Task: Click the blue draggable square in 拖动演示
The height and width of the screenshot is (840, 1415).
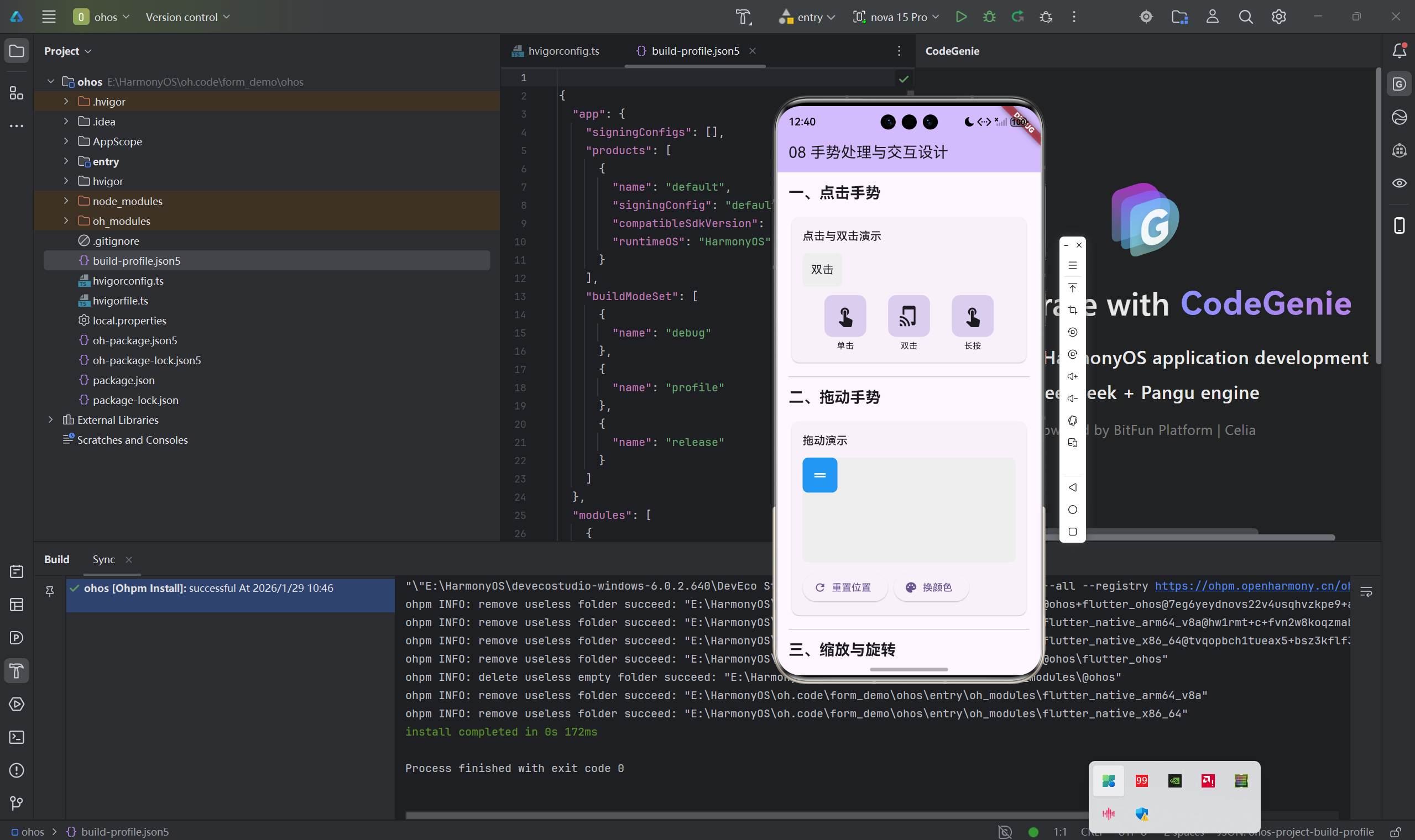Action: (x=819, y=475)
